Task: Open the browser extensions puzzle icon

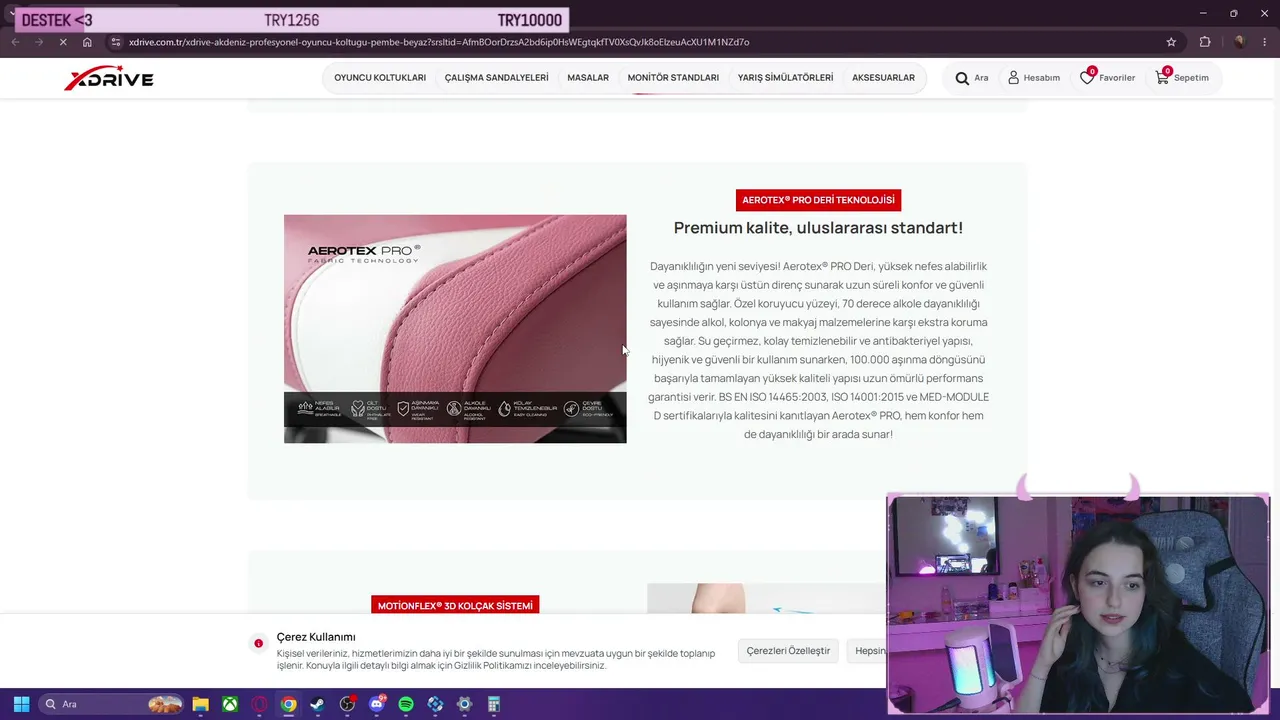Action: [1205, 42]
